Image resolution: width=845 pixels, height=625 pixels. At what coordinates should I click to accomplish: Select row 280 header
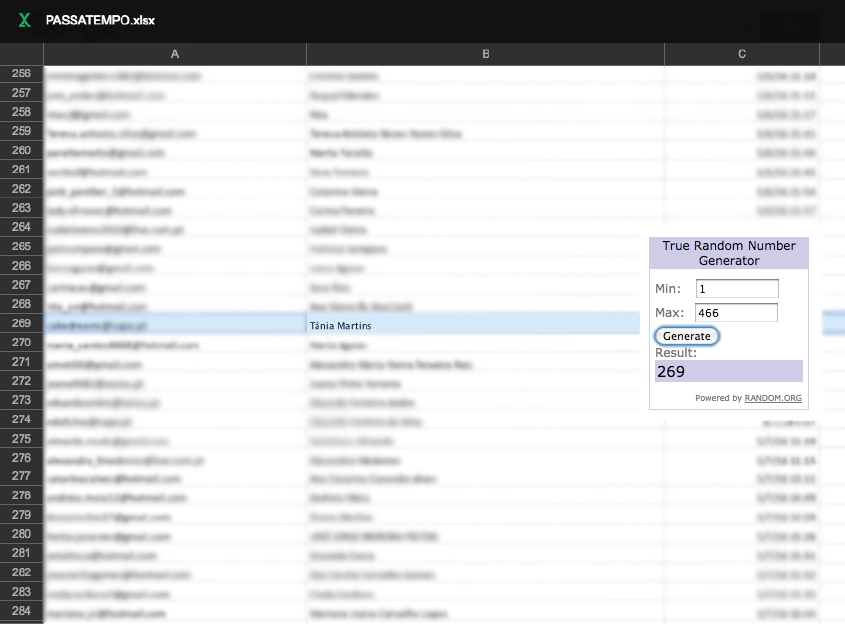[x=21, y=535]
